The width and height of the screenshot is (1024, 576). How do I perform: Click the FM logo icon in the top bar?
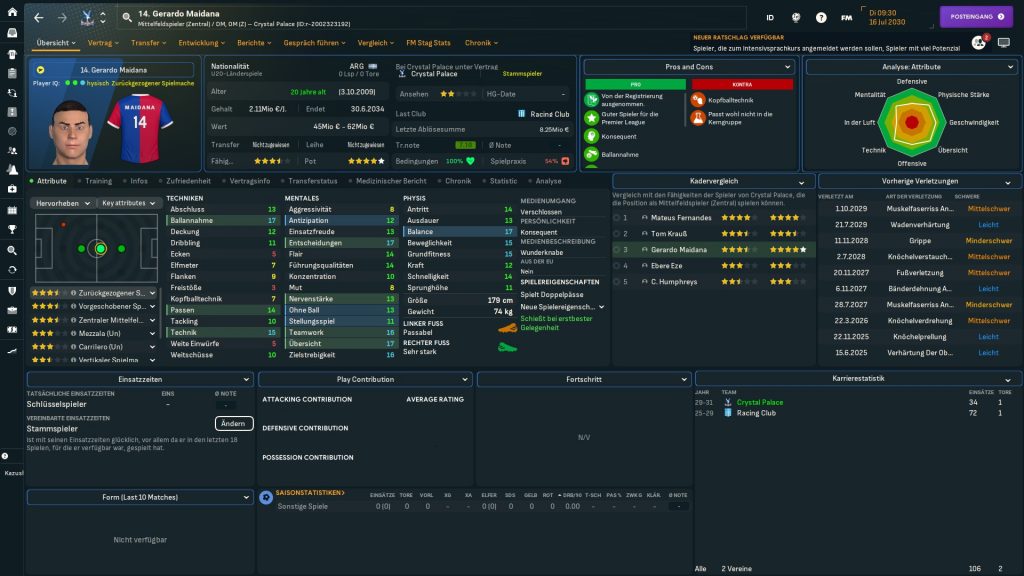click(847, 18)
